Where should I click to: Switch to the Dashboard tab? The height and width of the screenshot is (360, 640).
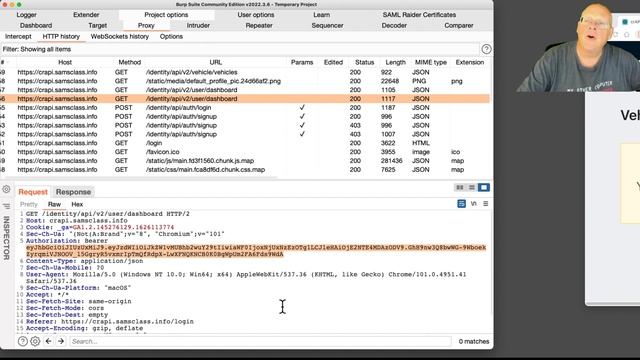(36, 25)
